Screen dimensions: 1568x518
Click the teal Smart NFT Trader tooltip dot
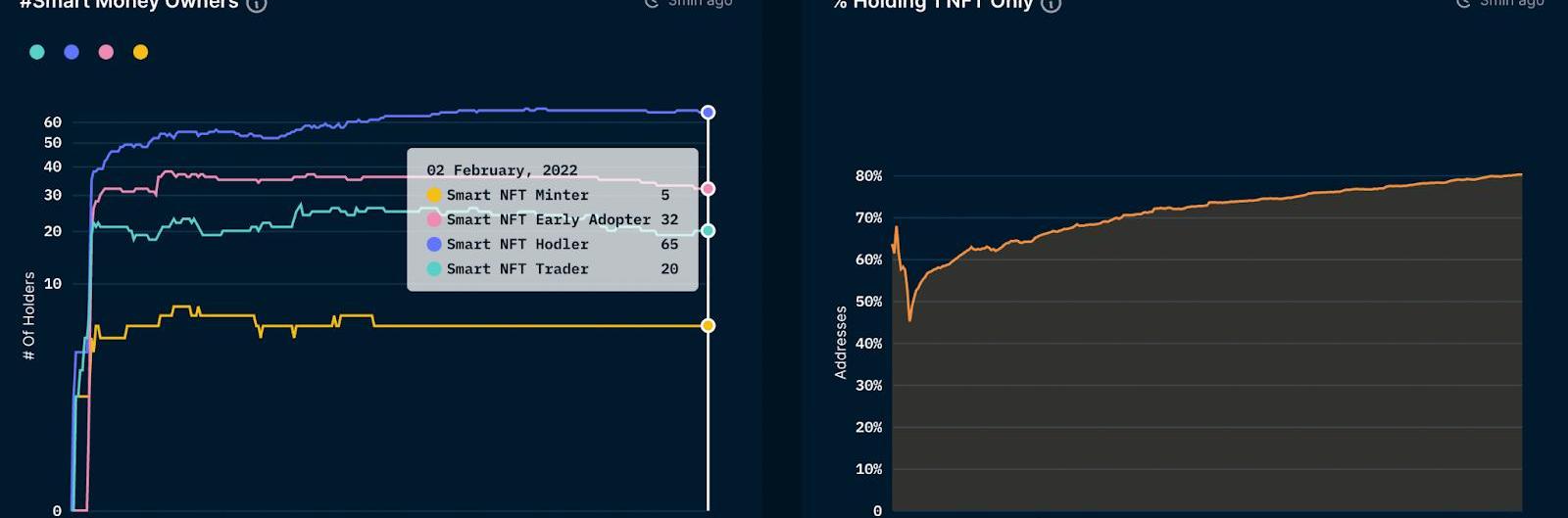coord(434,268)
